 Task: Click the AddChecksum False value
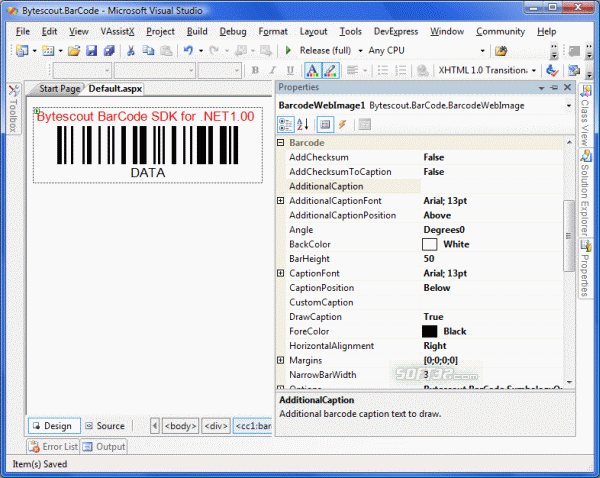(x=434, y=157)
